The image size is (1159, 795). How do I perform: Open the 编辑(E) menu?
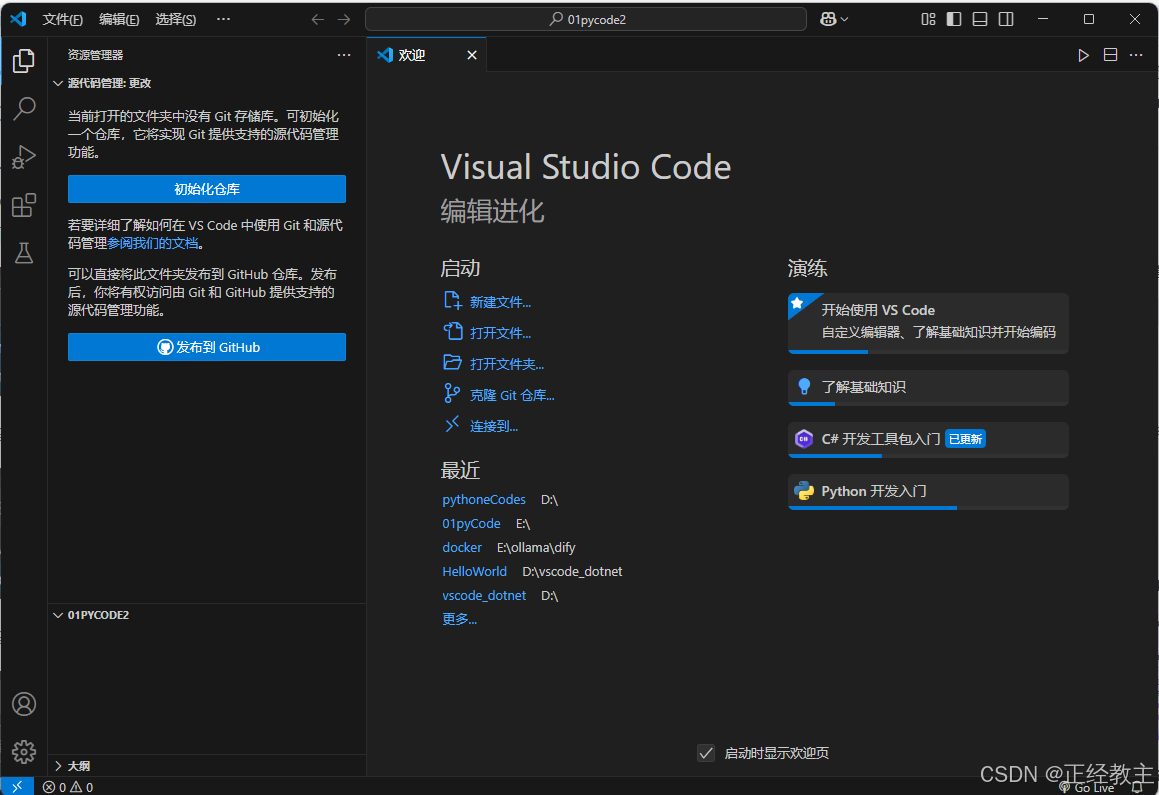pos(119,19)
